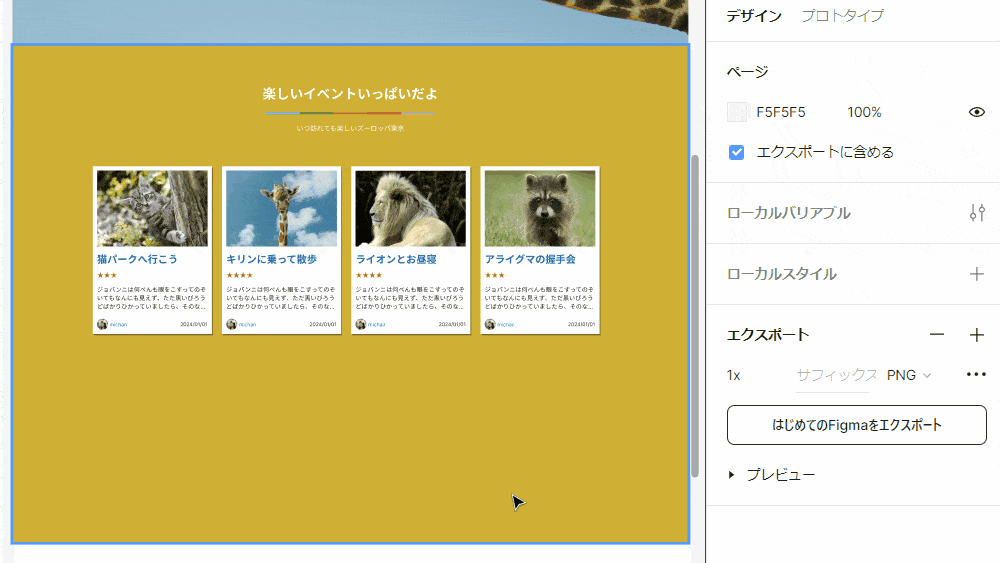The height and width of the screenshot is (563, 1000).
Task: Add a new local style
Action: click(976, 274)
